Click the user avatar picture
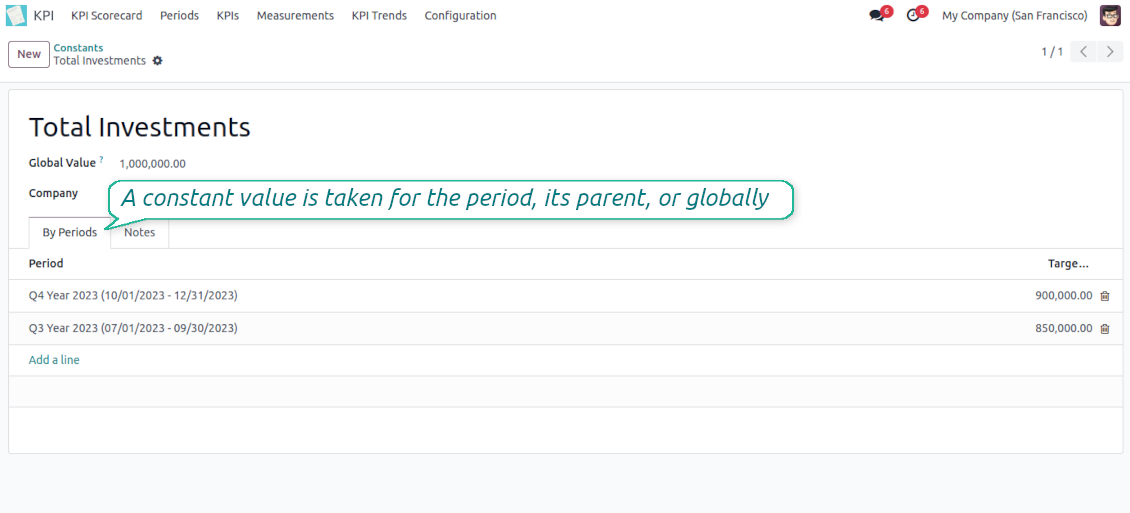Image resolution: width=1130 pixels, height=513 pixels. 1110,15
